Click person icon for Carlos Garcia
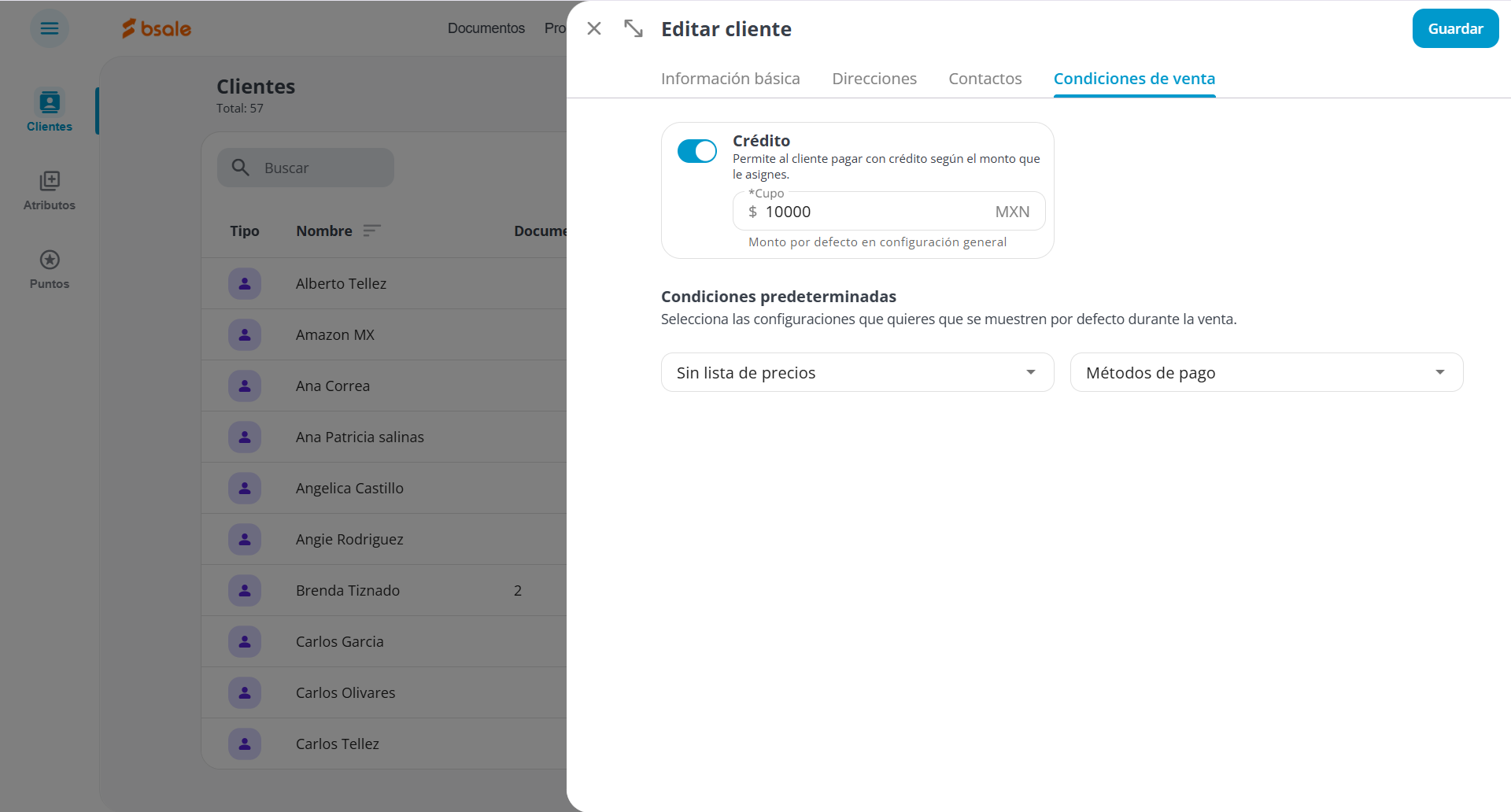Viewport: 1511px width, 812px height. point(245,641)
